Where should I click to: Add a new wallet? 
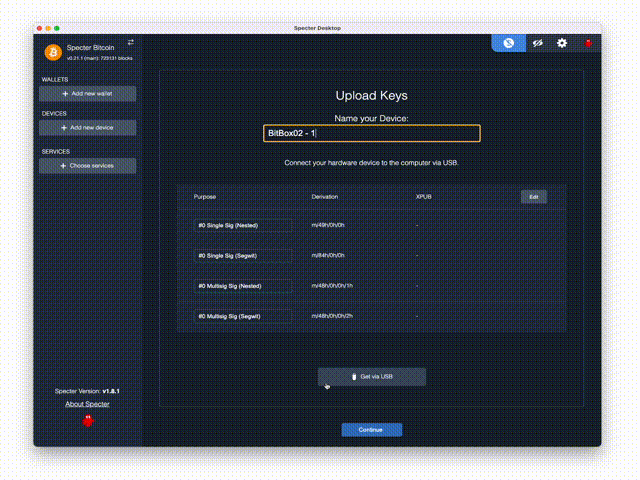pyautogui.click(x=88, y=93)
